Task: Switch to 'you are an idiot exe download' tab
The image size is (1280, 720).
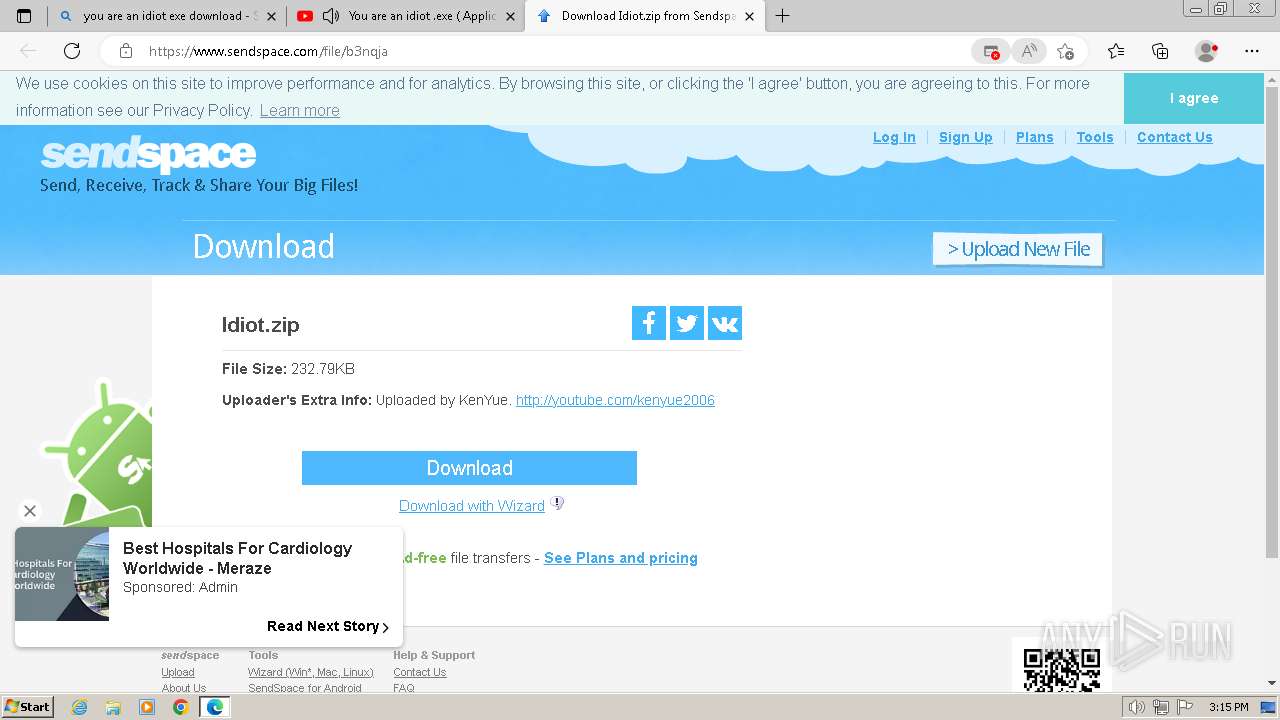Action: (168, 16)
